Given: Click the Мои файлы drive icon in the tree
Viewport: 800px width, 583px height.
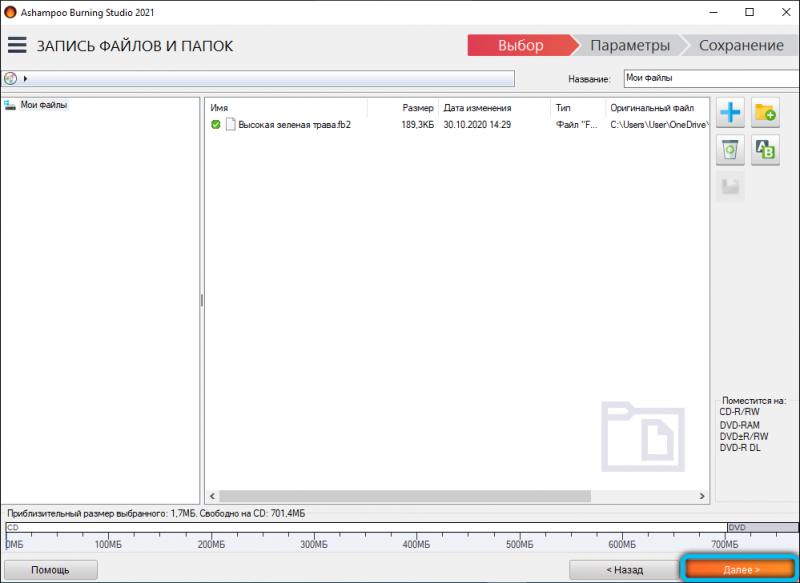Looking at the screenshot, I should [x=10, y=105].
